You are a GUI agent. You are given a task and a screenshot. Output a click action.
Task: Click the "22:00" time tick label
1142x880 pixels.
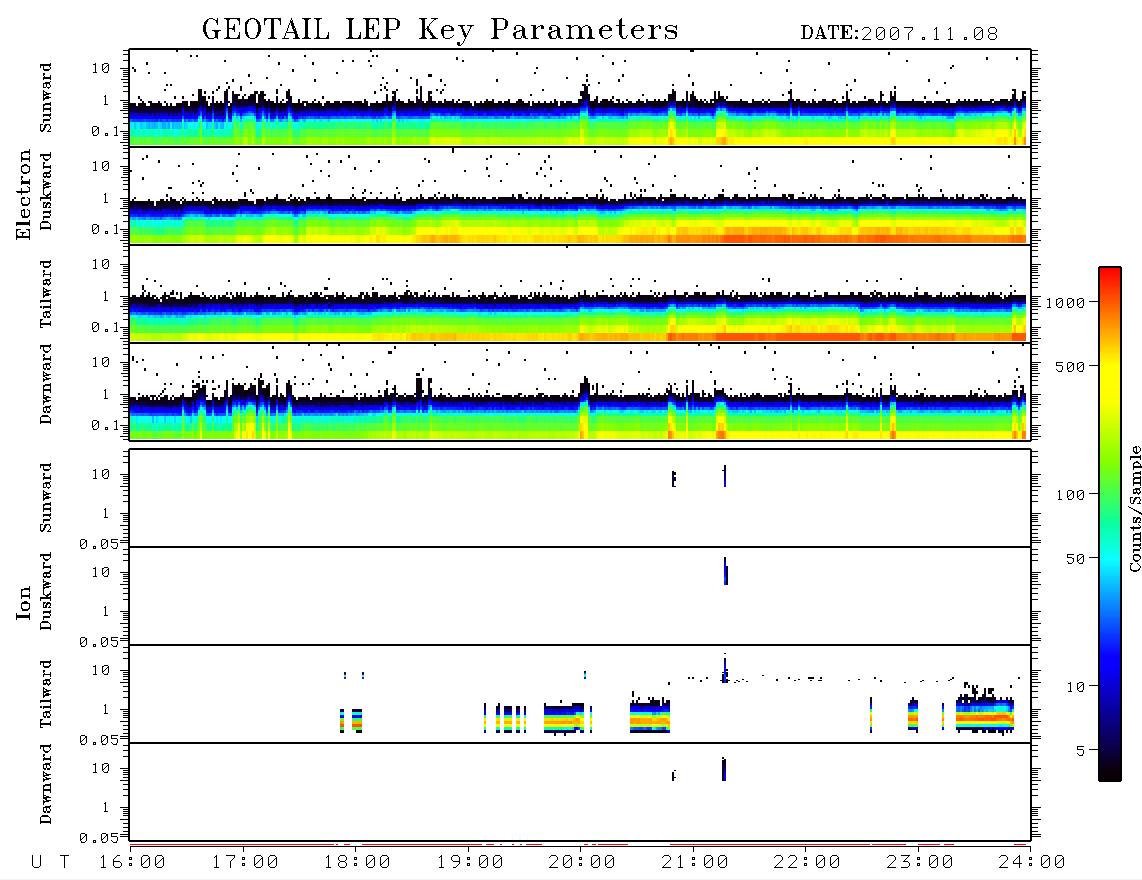(x=807, y=862)
